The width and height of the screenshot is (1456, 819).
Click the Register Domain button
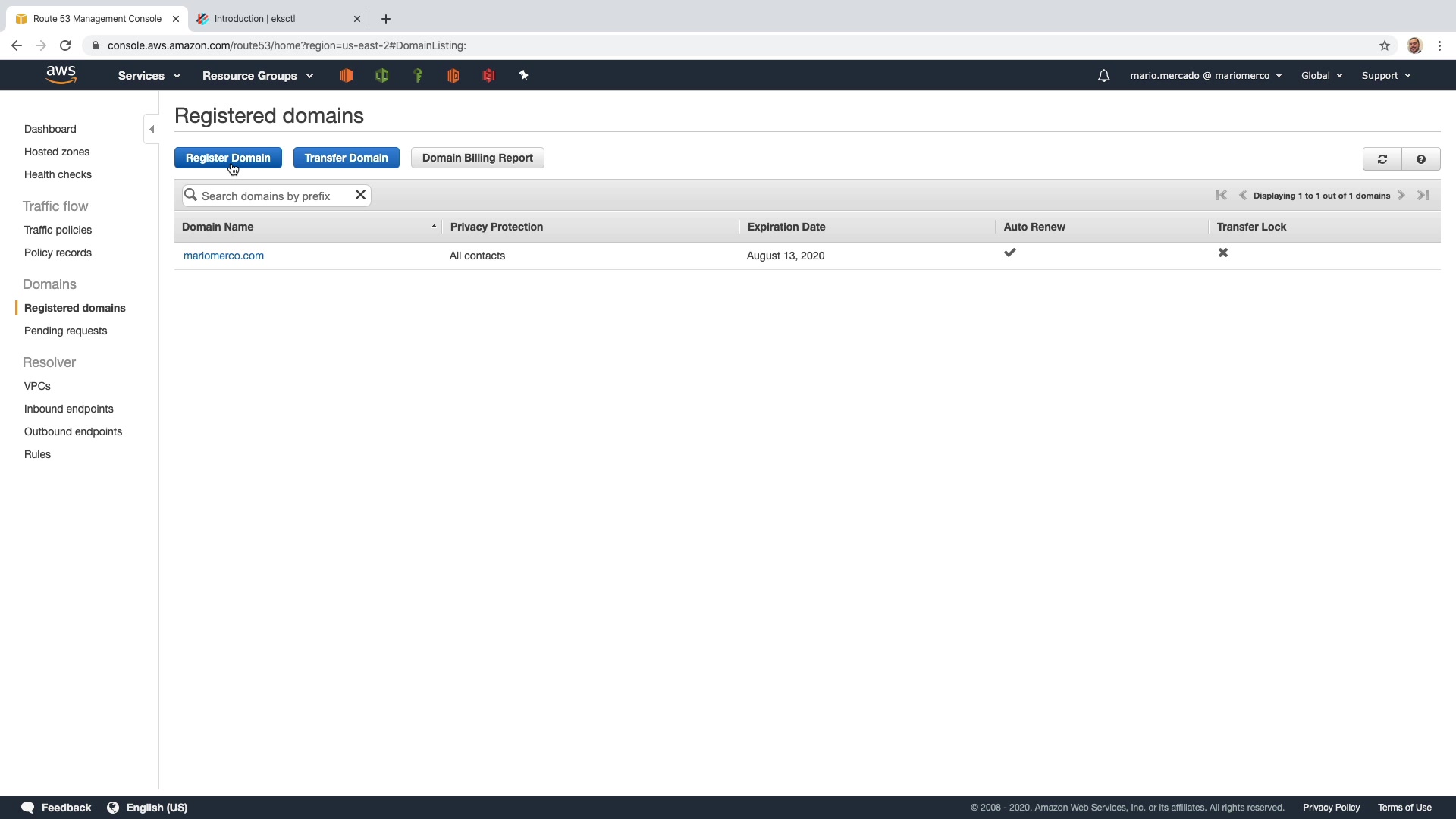pyautogui.click(x=227, y=158)
